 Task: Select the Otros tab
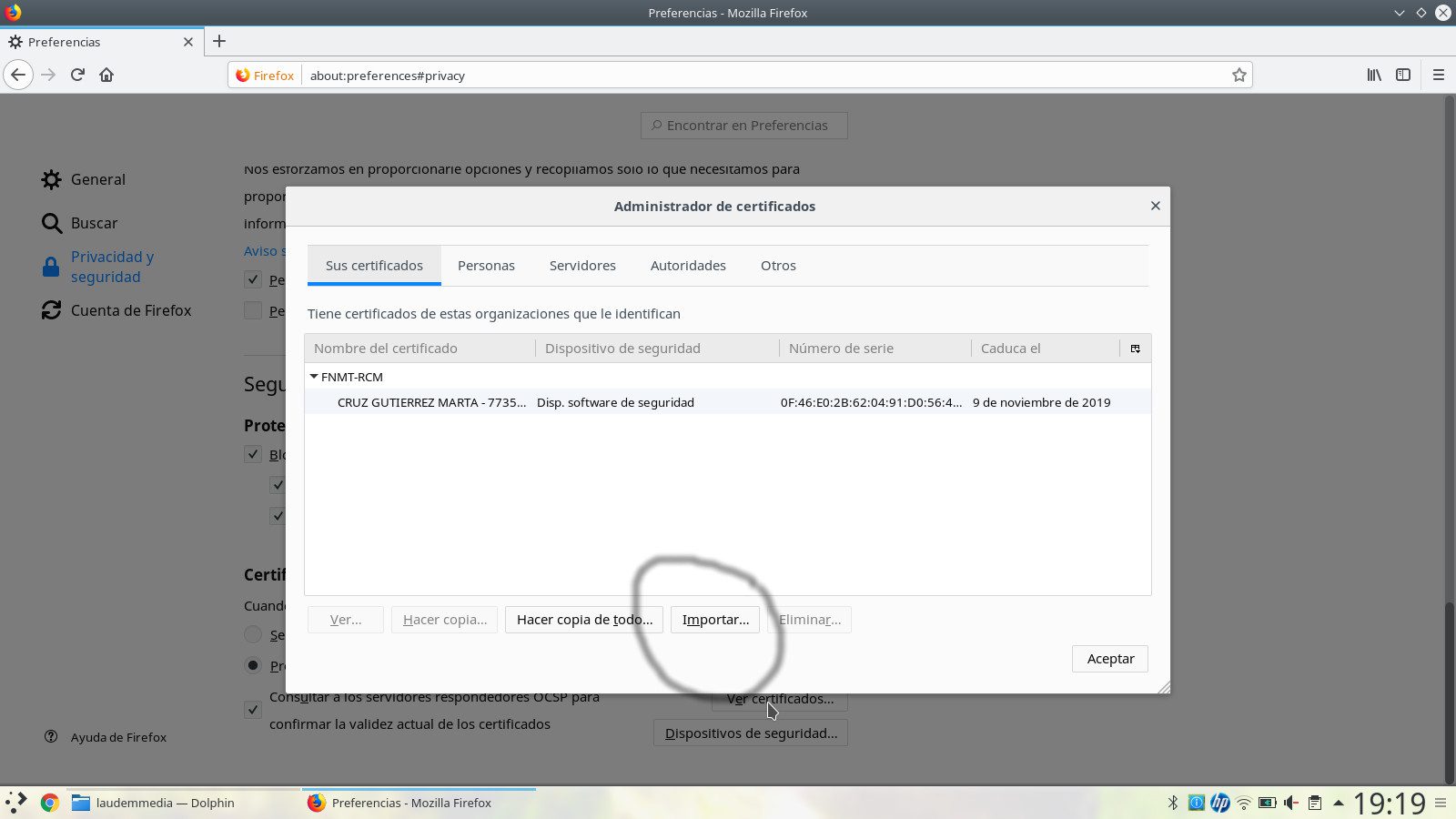pos(778,266)
